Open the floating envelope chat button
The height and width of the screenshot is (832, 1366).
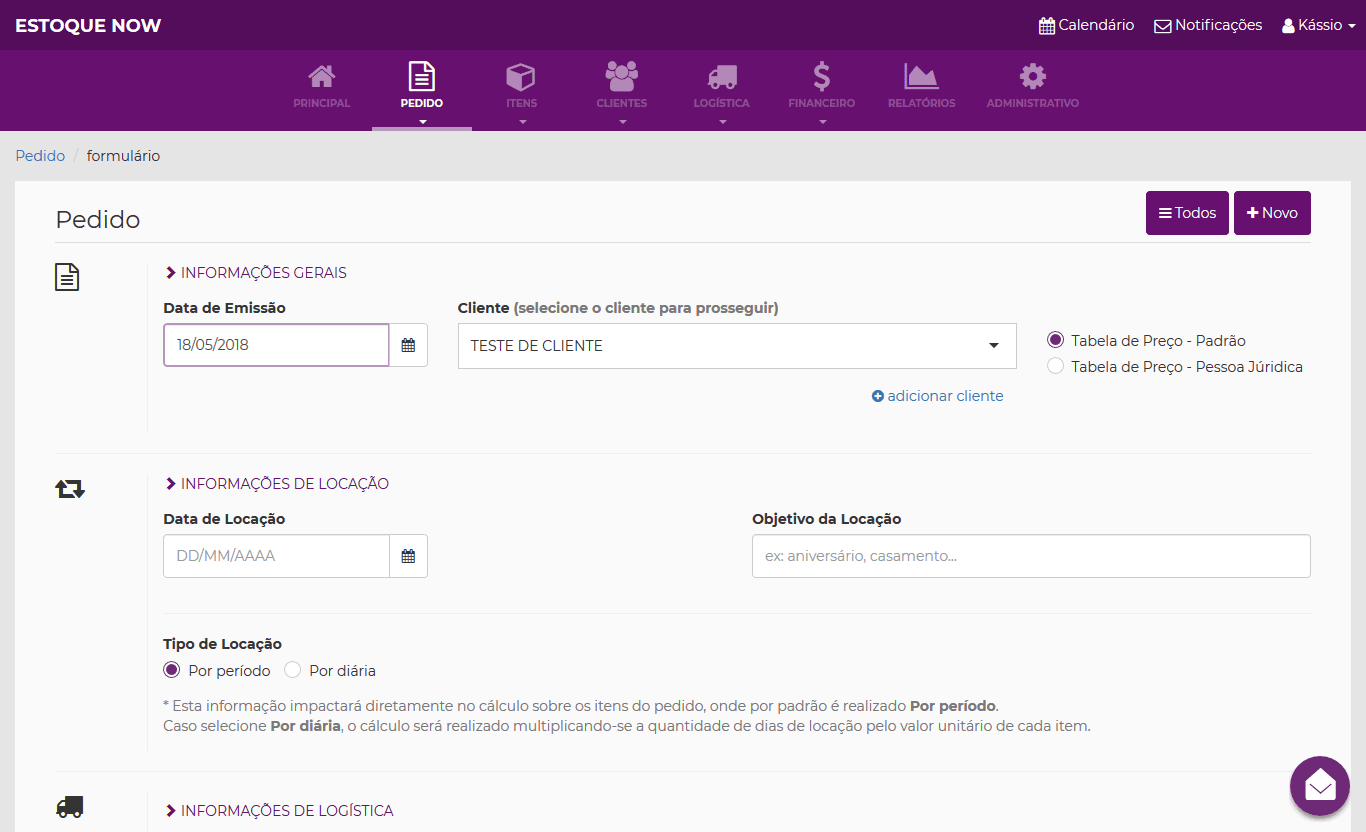(1320, 786)
